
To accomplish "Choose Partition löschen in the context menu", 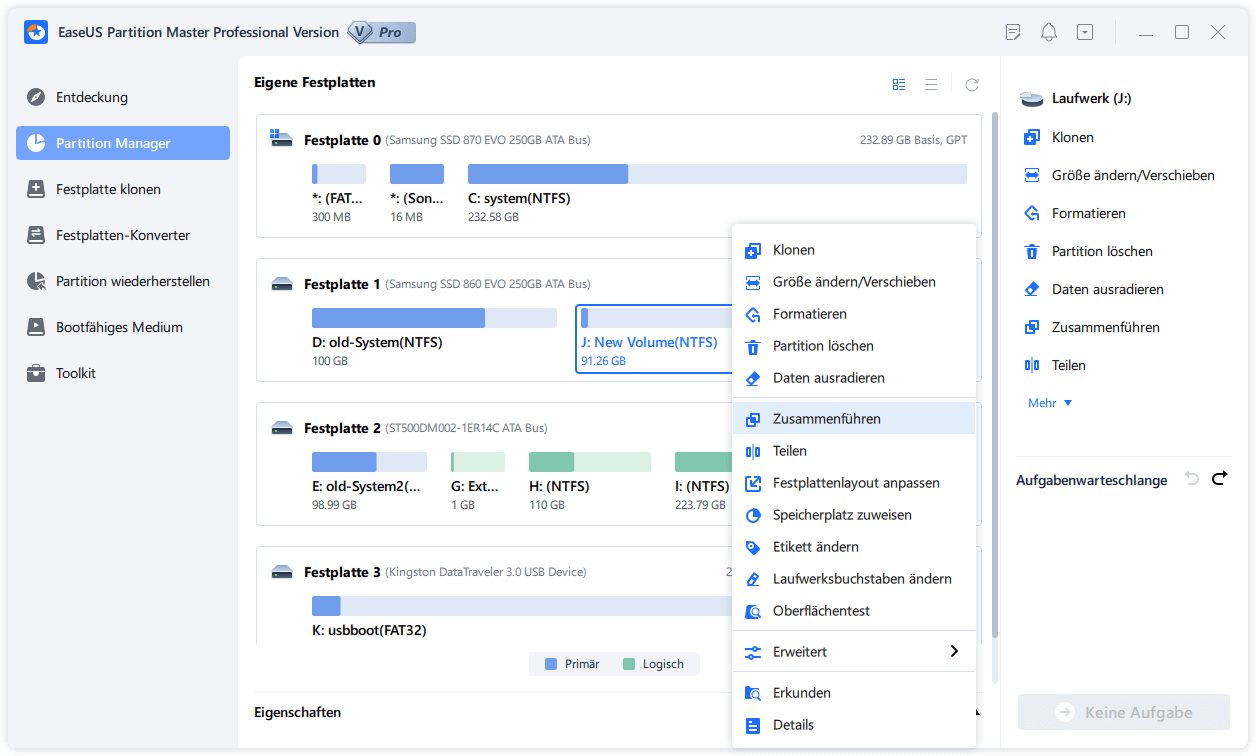I will (854, 346).
